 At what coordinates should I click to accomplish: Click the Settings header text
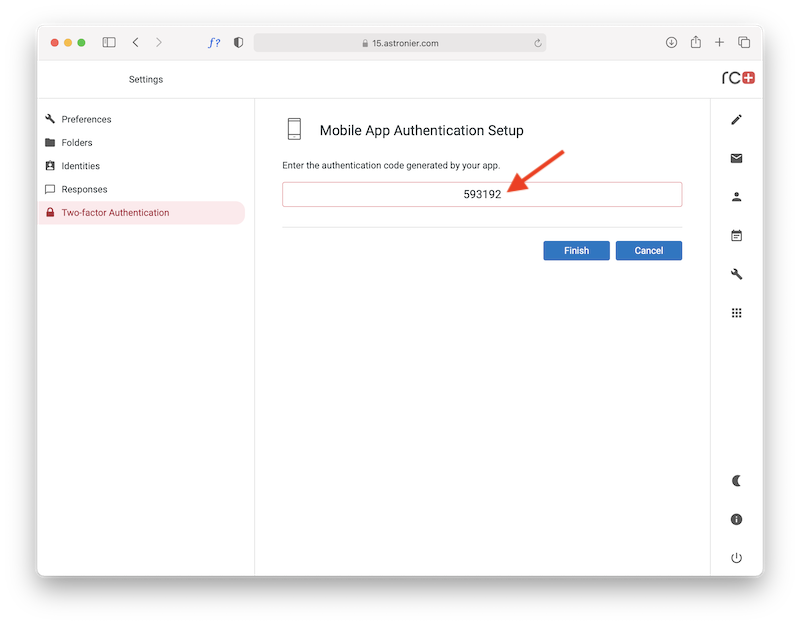click(x=146, y=80)
